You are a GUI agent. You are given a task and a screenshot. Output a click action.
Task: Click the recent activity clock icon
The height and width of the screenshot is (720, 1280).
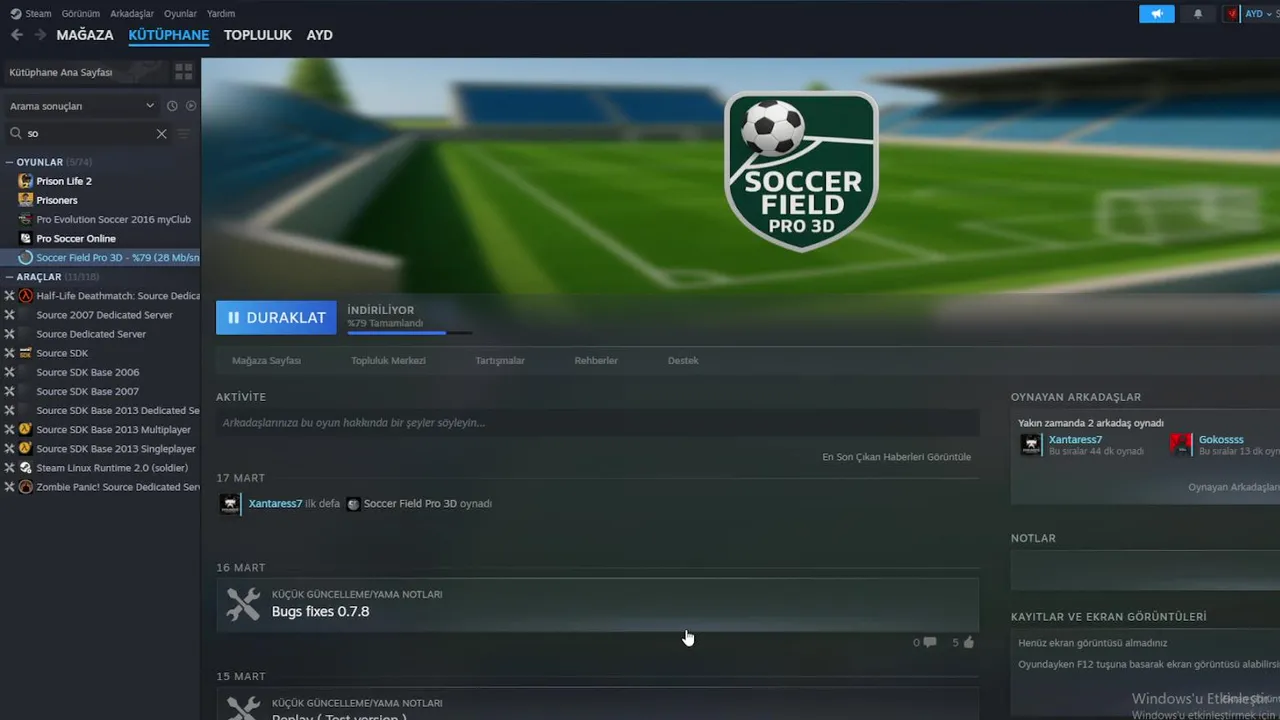click(x=172, y=106)
